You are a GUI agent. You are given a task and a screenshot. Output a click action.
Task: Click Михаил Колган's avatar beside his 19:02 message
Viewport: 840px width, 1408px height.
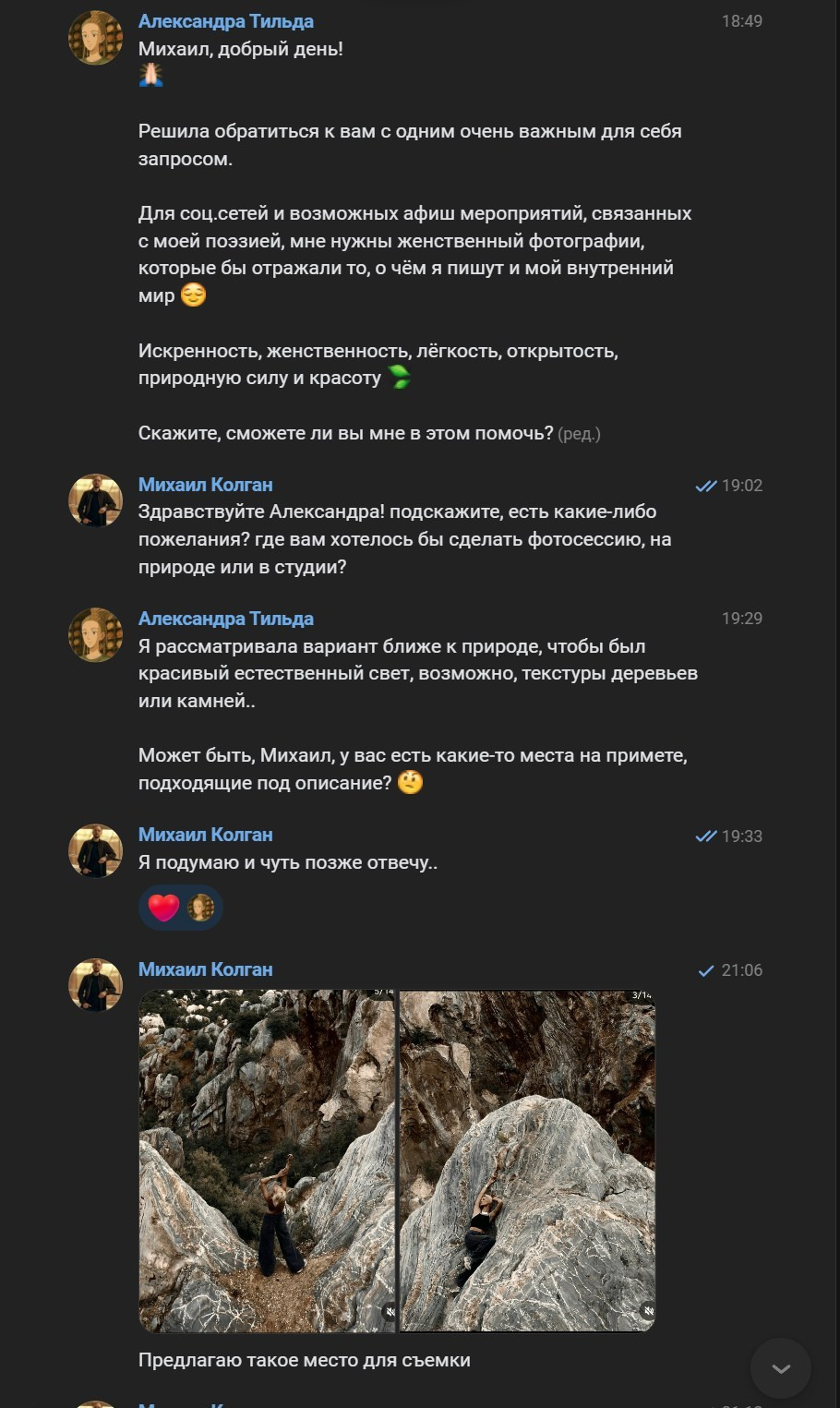[95, 499]
